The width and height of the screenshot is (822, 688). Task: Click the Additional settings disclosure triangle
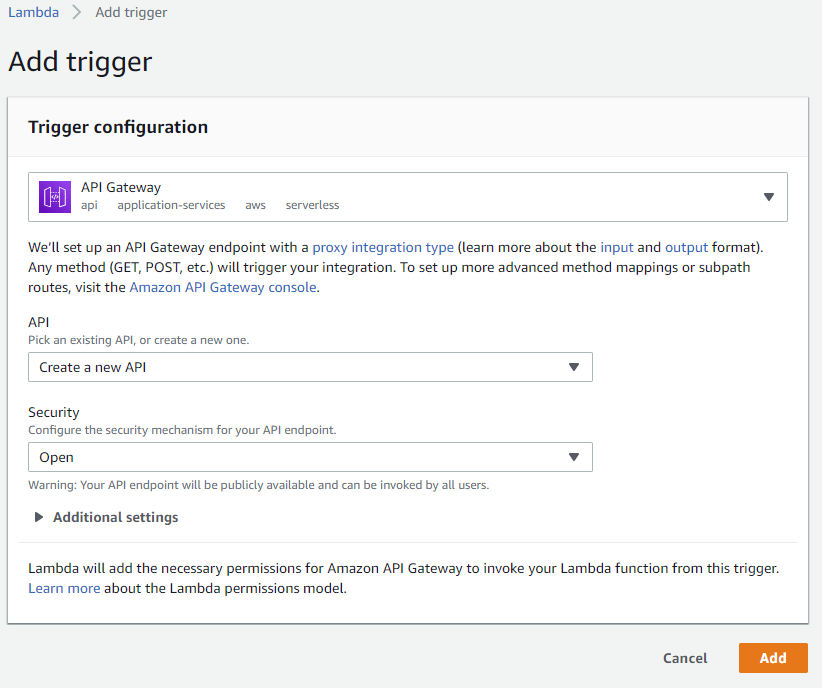38,517
